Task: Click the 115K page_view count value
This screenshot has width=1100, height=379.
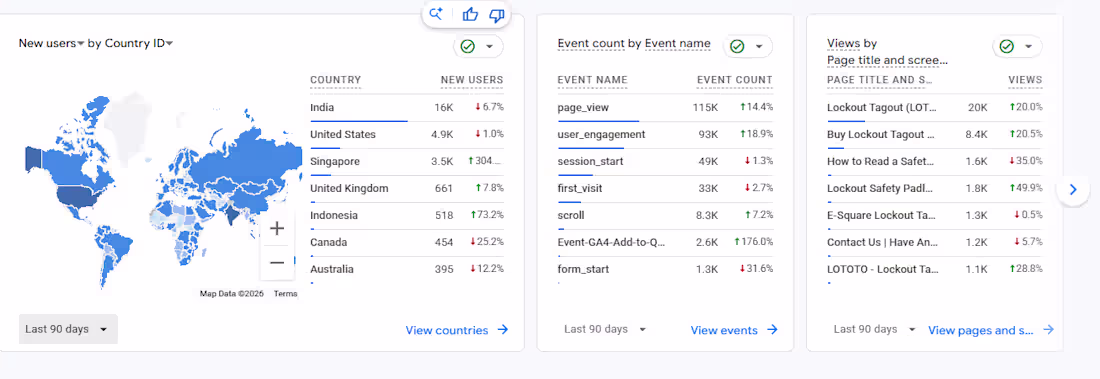Action: (705, 108)
